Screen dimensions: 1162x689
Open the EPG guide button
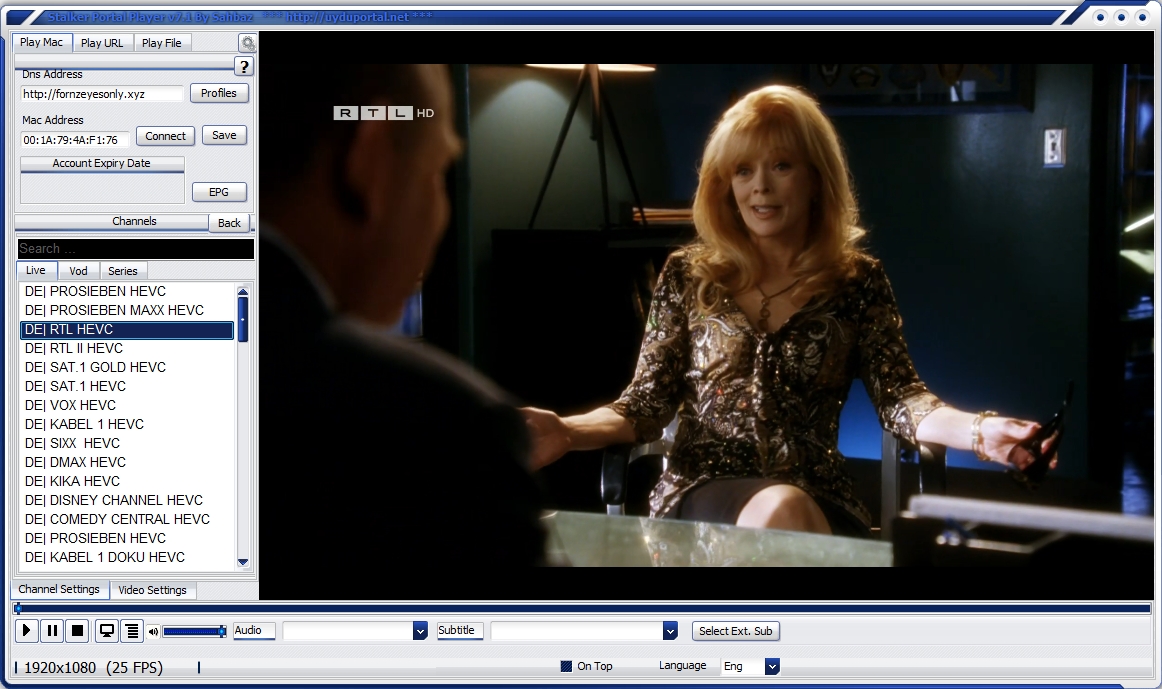[218, 192]
